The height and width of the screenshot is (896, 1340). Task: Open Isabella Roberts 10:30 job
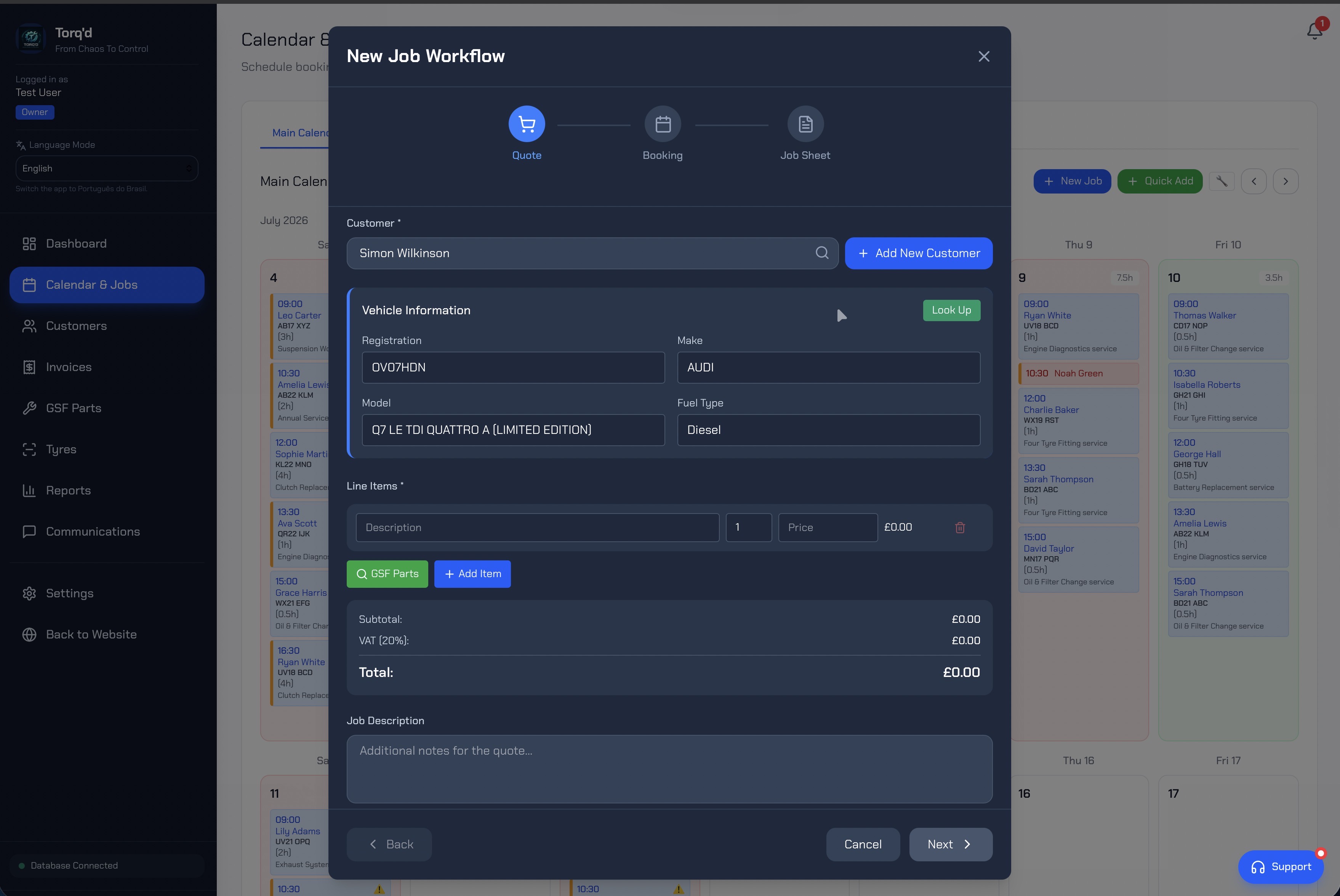1228,395
